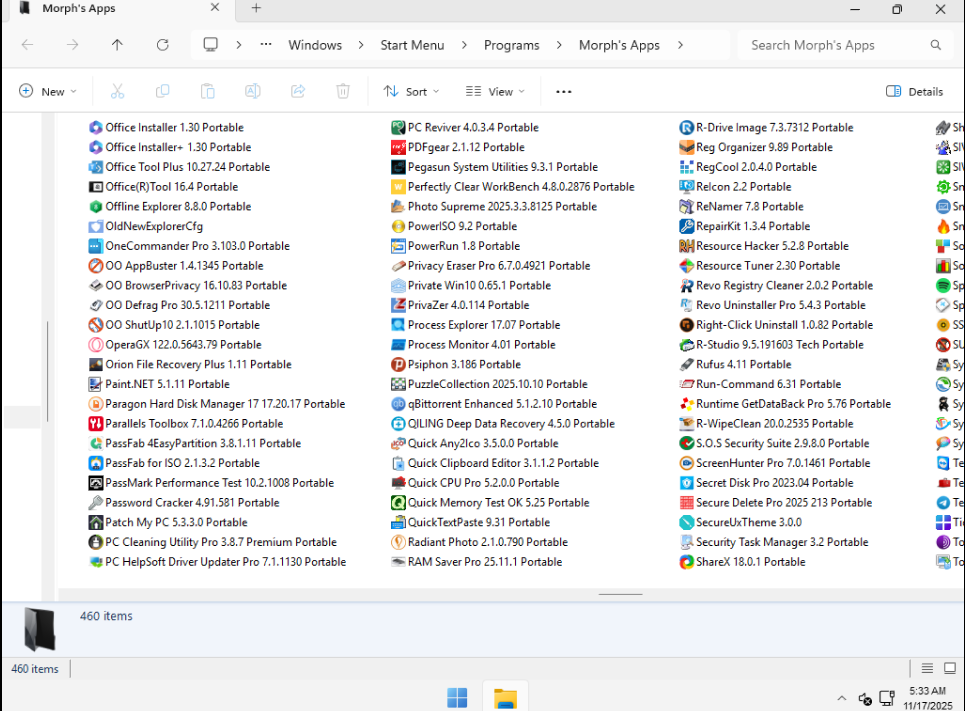Viewport: 965px width, 711px height.
Task: Navigate to Programs in the breadcrumb path
Action: (x=511, y=45)
